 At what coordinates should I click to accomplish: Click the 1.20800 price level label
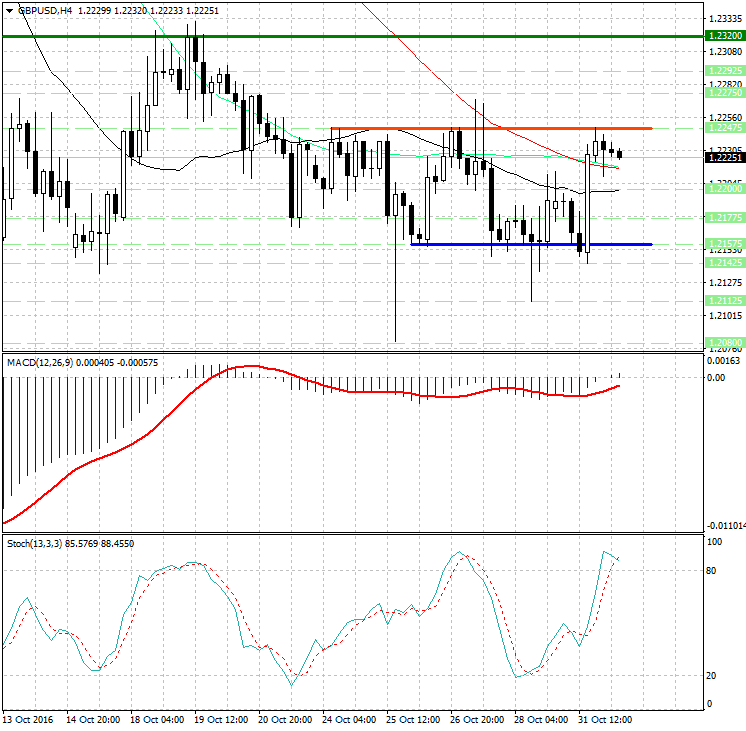pos(723,342)
